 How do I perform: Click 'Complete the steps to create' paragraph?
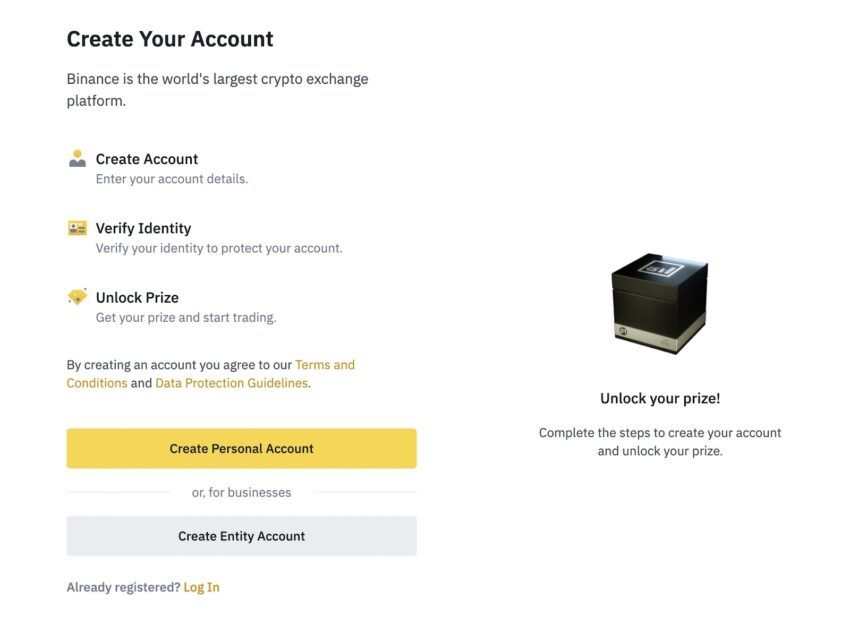click(660, 442)
